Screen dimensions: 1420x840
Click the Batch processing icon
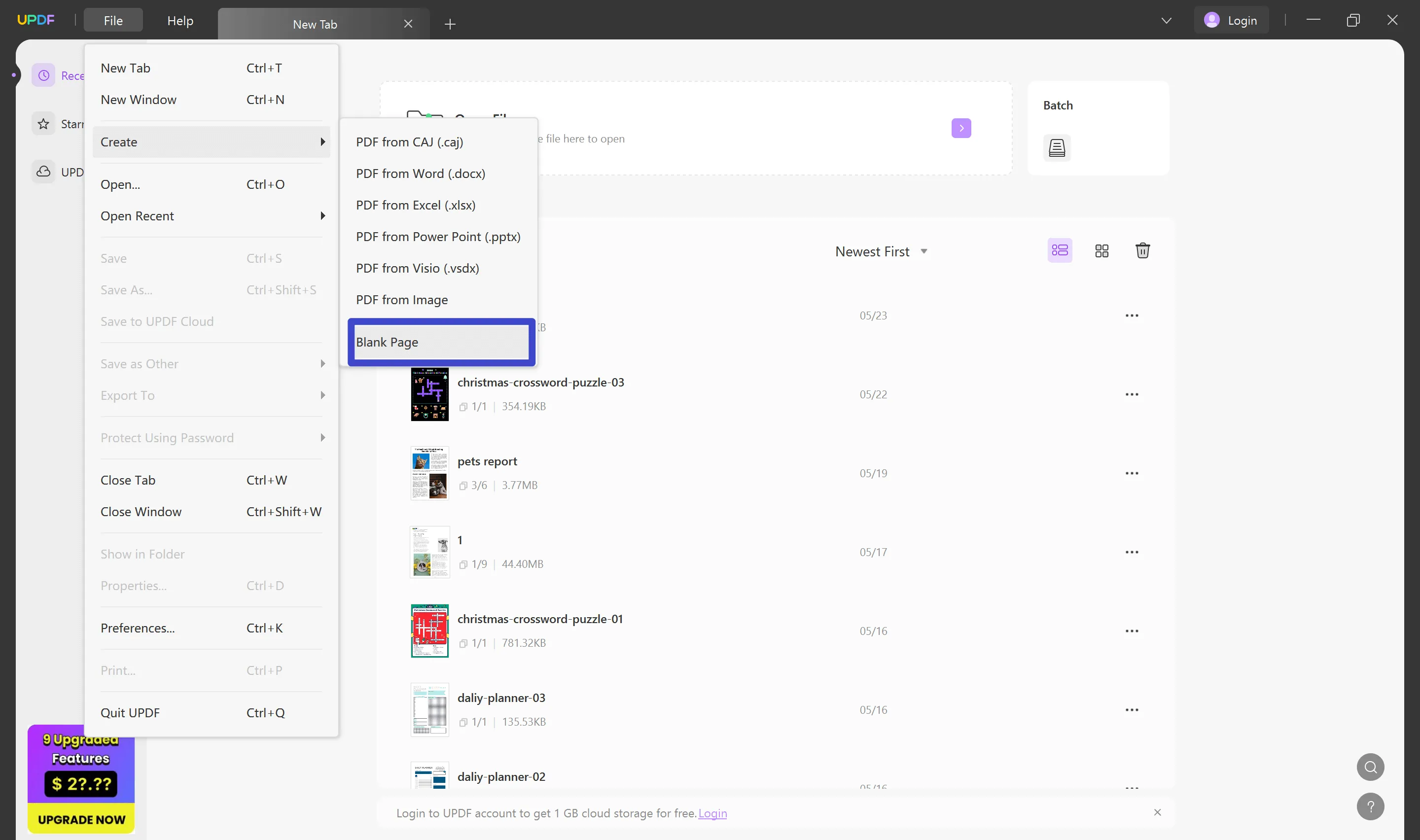(1057, 148)
